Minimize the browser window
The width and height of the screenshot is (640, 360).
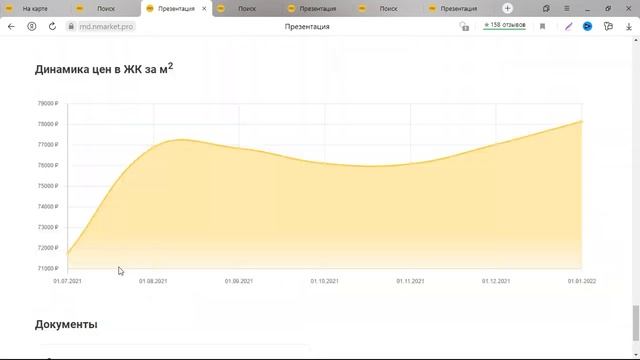point(587,9)
